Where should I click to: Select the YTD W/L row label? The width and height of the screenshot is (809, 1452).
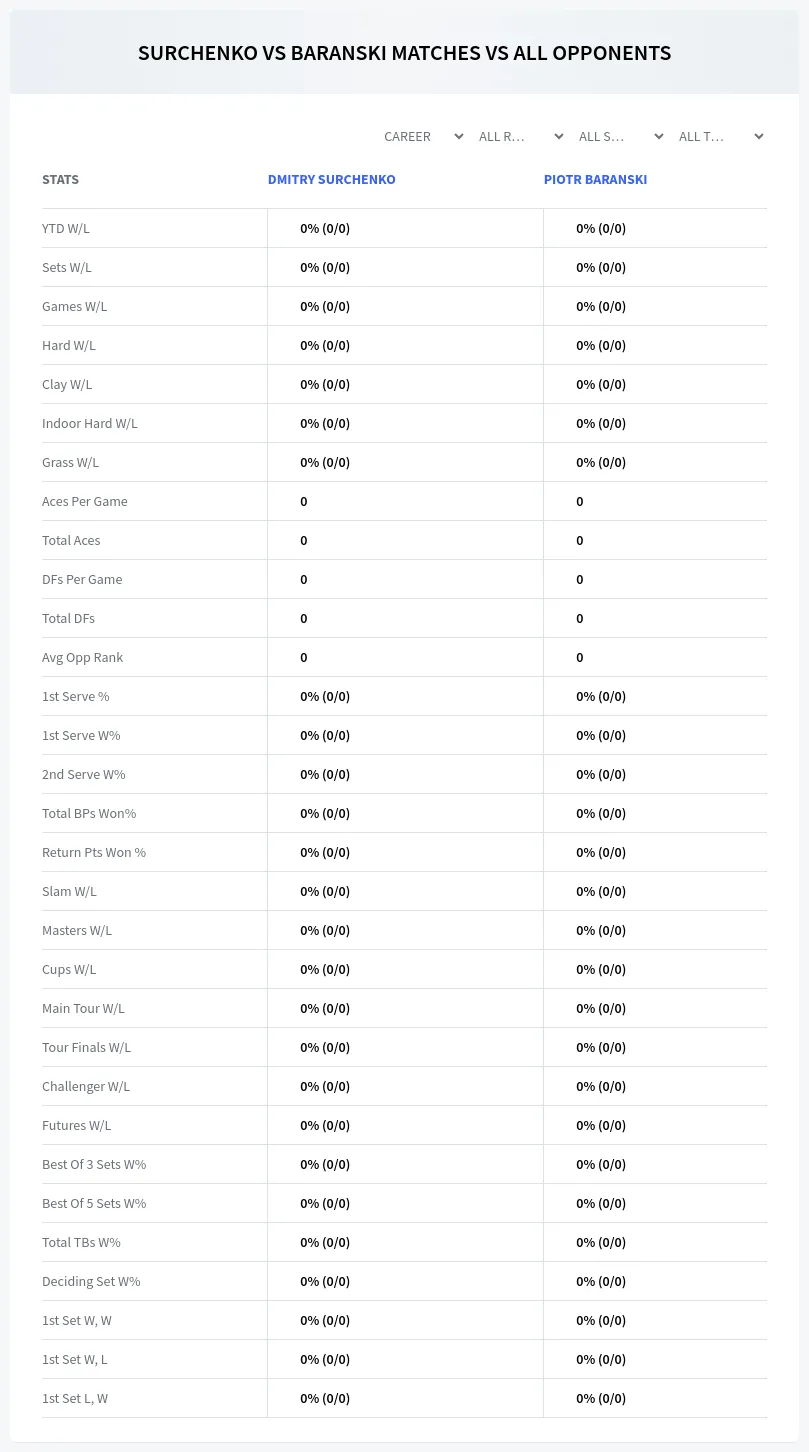tap(66, 229)
